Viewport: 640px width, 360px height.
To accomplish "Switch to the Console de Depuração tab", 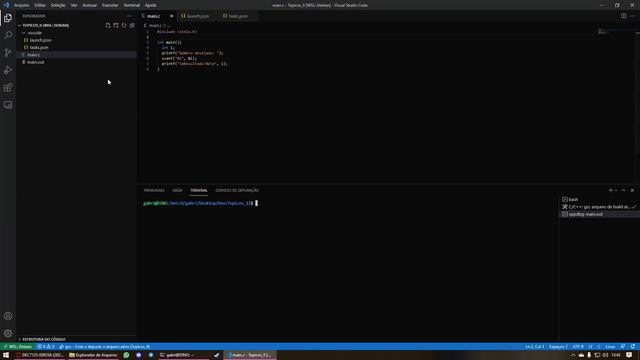I will pos(237,190).
